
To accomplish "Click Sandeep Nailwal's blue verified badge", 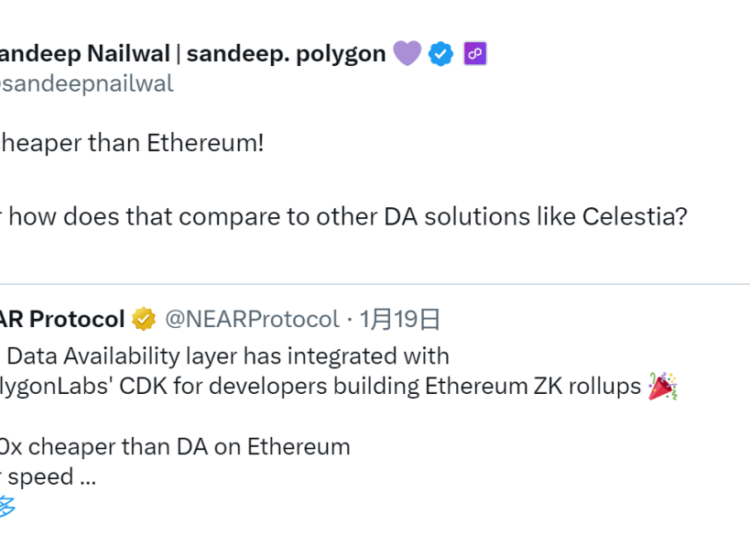I will coord(441,54).
